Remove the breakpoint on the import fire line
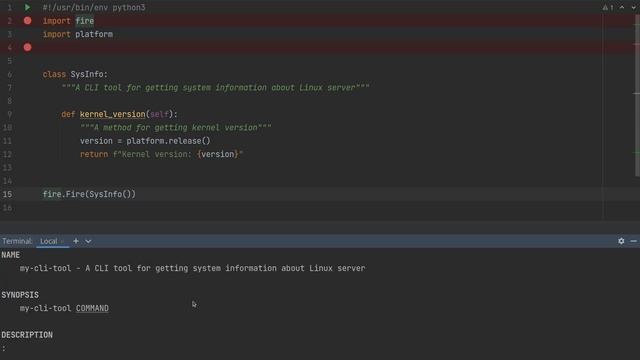Viewport: 640px width, 360px height. 27,21
